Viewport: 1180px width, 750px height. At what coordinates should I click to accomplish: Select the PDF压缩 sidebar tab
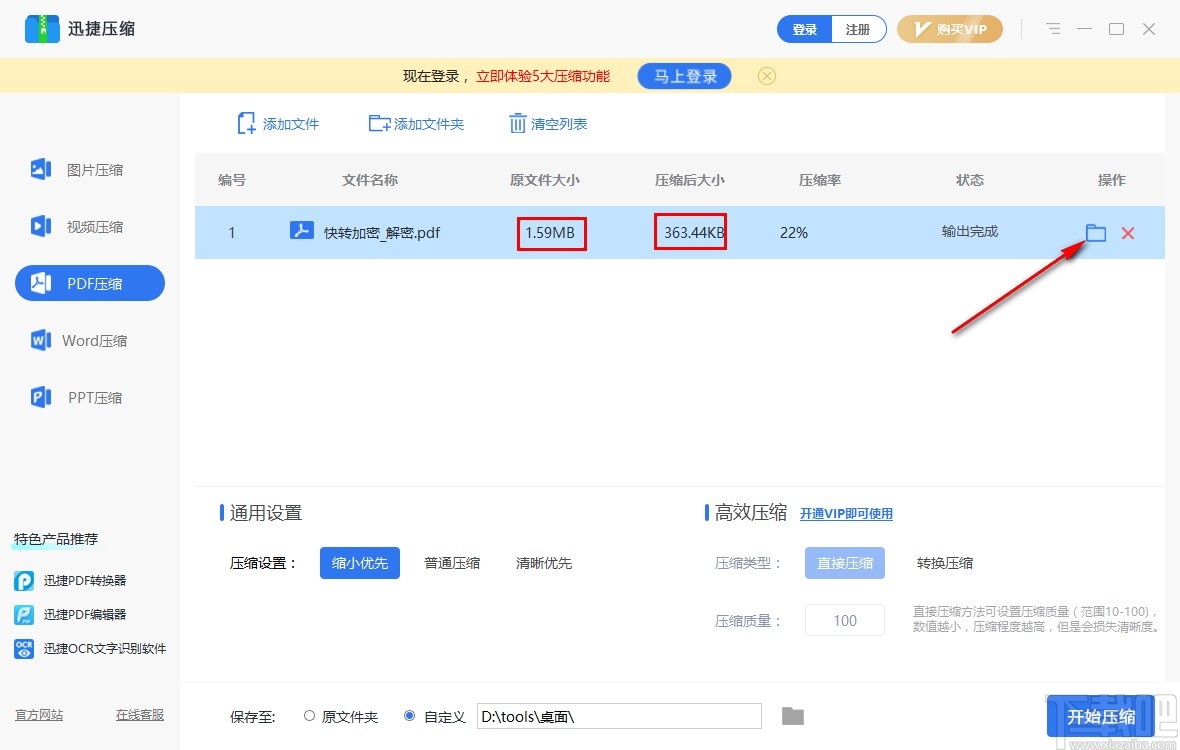[90, 283]
